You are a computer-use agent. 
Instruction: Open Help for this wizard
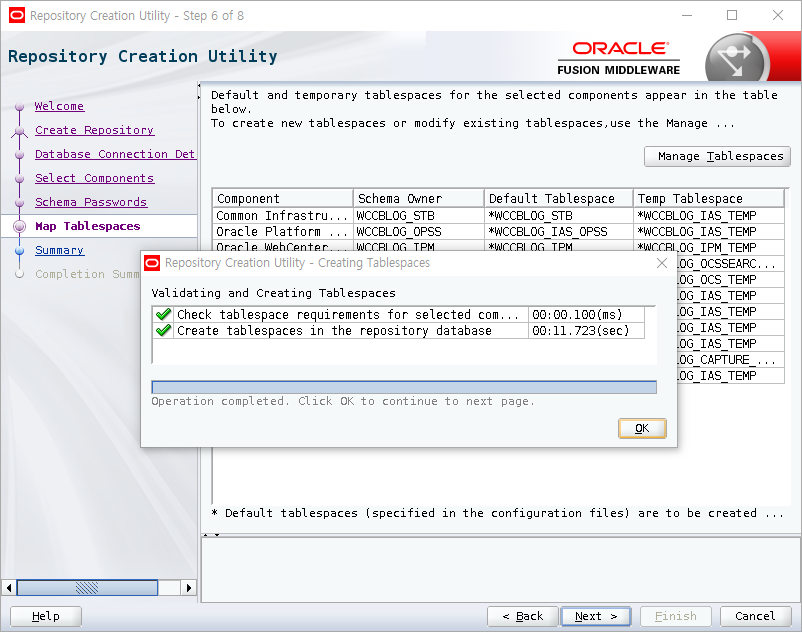click(x=46, y=616)
